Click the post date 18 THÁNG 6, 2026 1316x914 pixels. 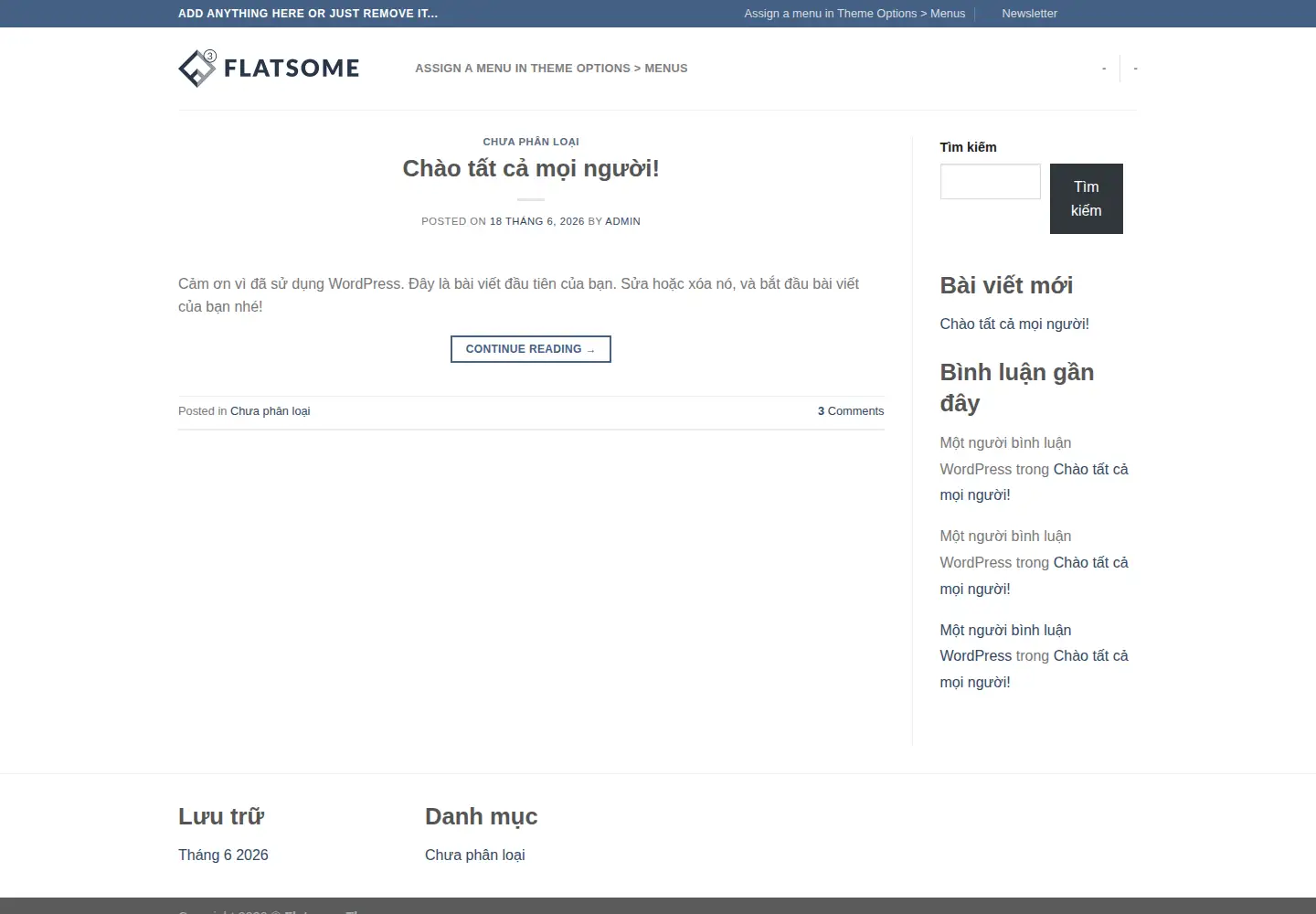536,221
